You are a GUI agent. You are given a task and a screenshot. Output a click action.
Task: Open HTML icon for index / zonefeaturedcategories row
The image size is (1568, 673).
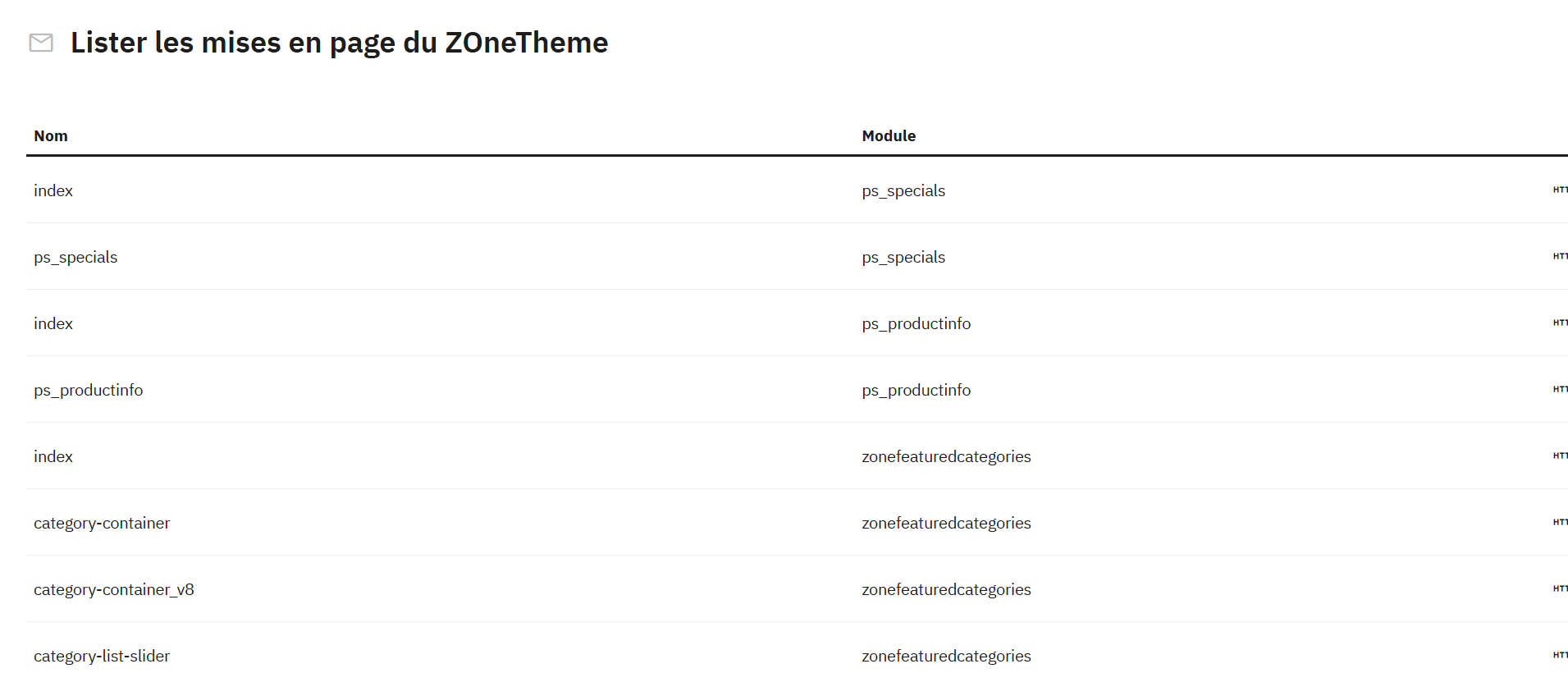[1560, 456]
